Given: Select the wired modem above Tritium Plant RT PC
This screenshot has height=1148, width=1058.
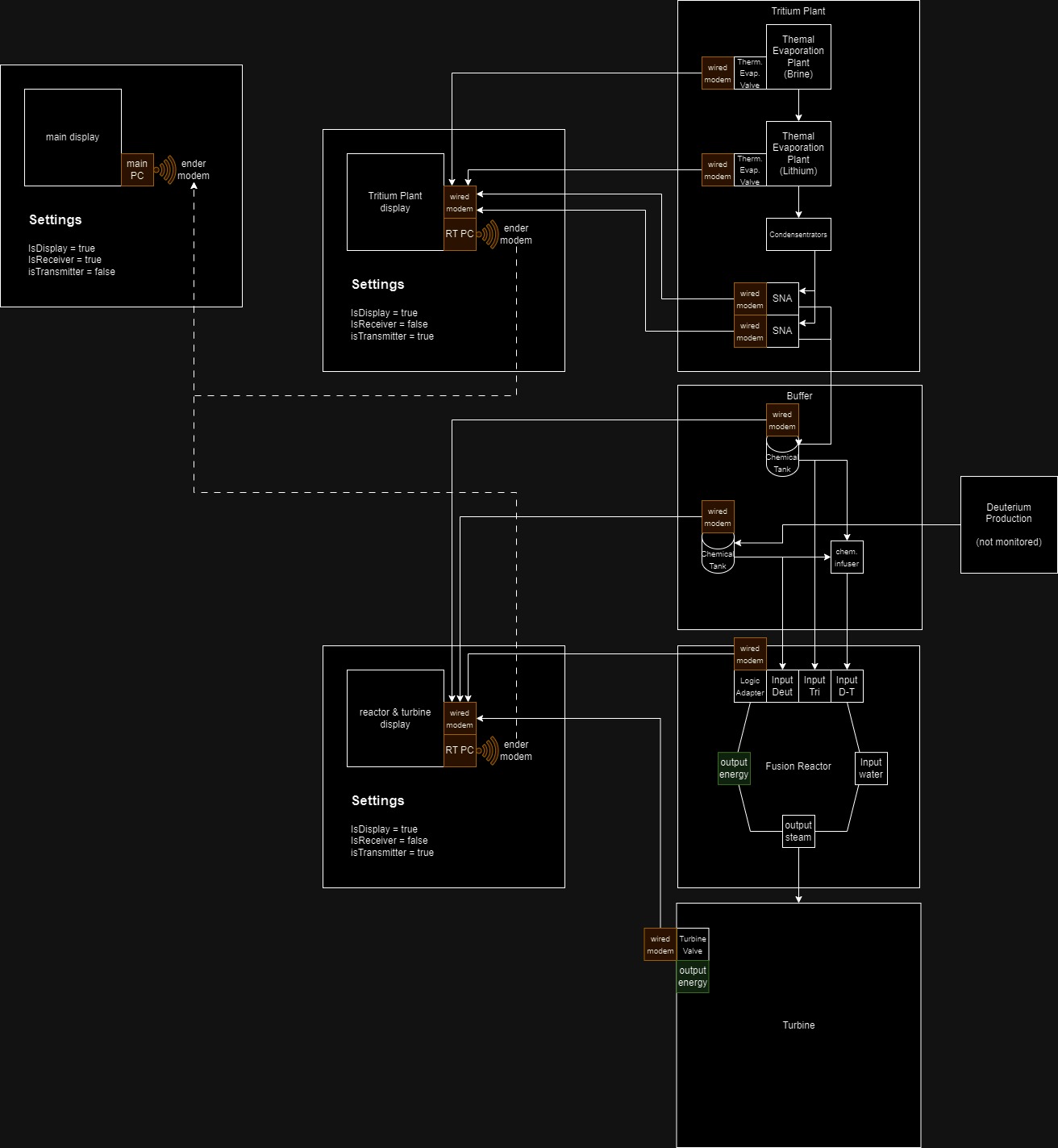Looking at the screenshot, I should coord(460,202).
